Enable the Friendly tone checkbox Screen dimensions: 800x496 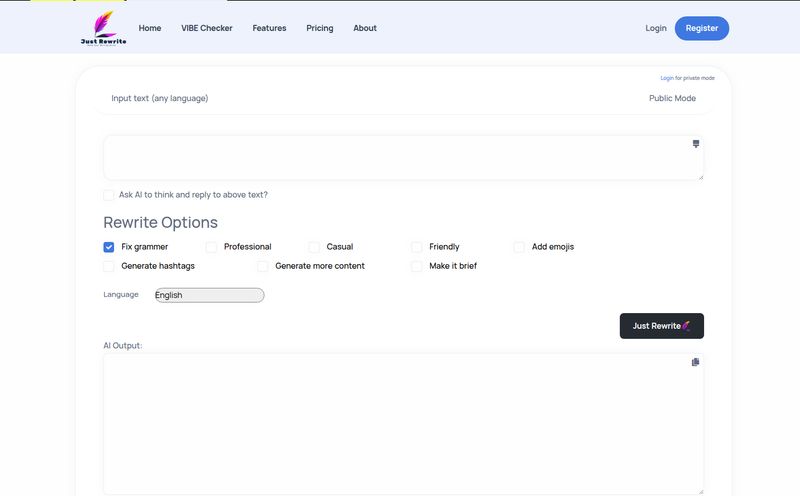(416, 247)
